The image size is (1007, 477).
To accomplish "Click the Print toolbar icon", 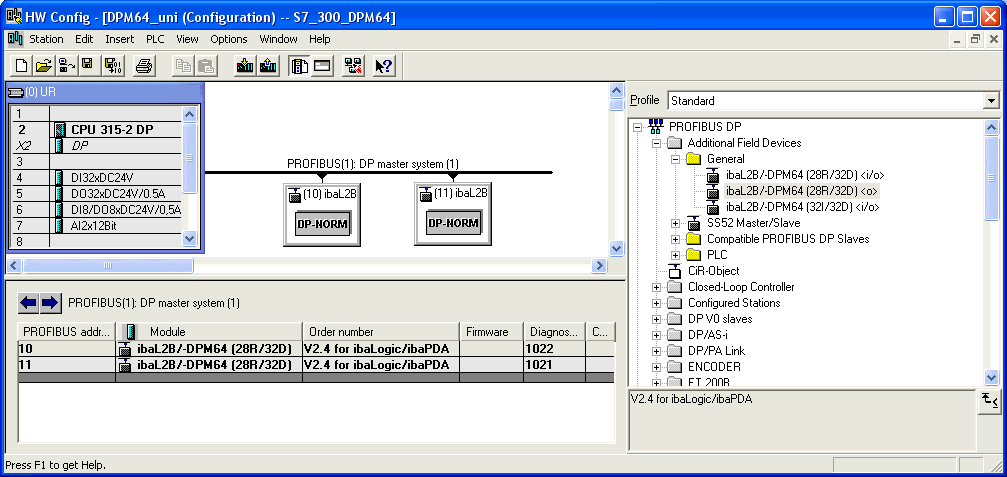I will coord(144,66).
